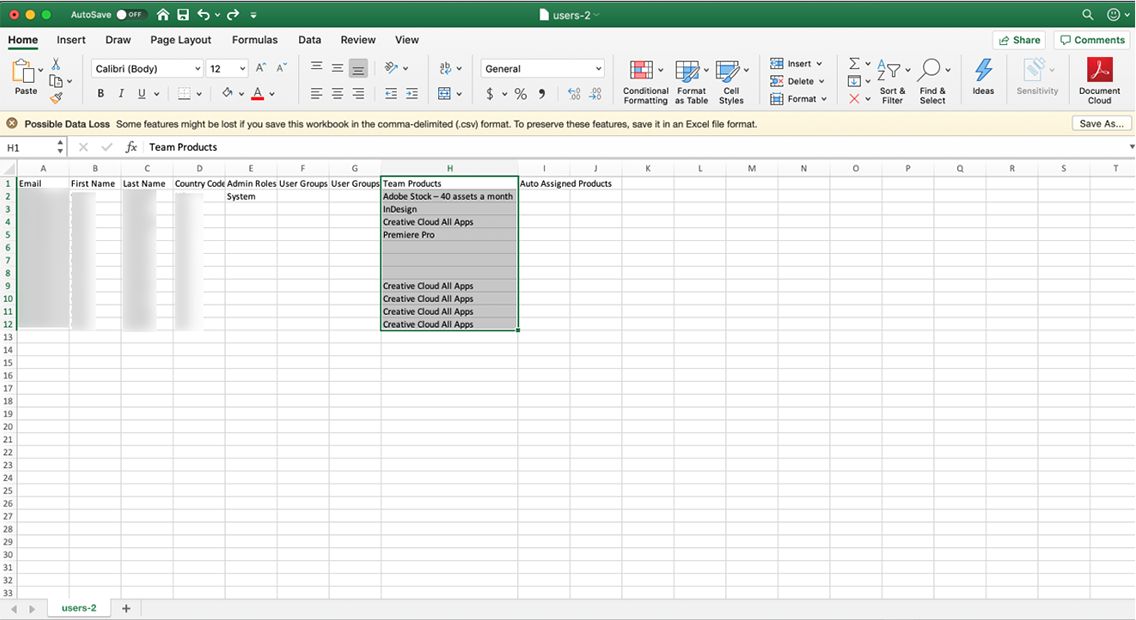This screenshot has height=620, width=1136.
Task: Click Decrease Indent icon
Action: pos(391,93)
